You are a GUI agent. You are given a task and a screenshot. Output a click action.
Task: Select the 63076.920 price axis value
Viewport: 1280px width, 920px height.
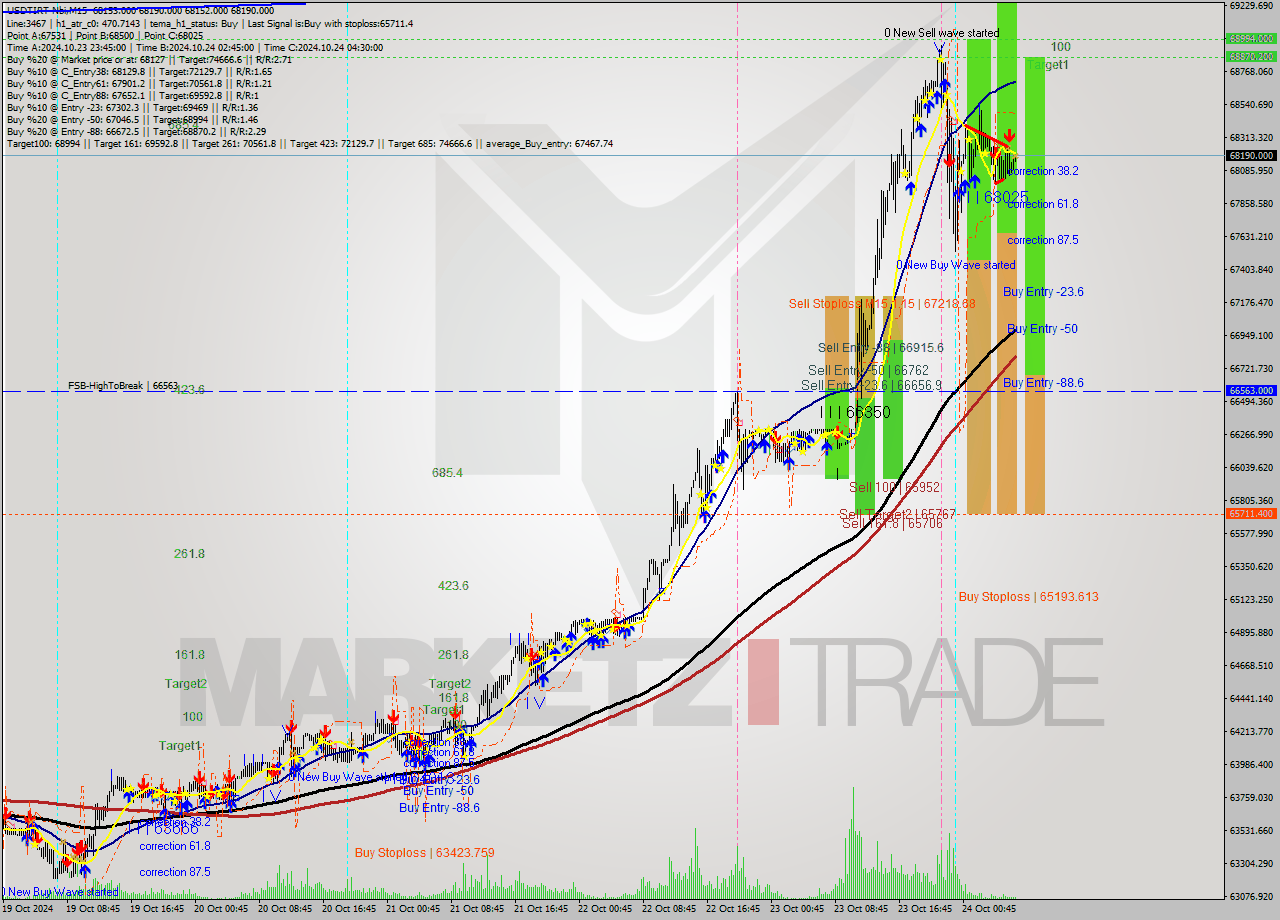pyautogui.click(x=1251, y=896)
